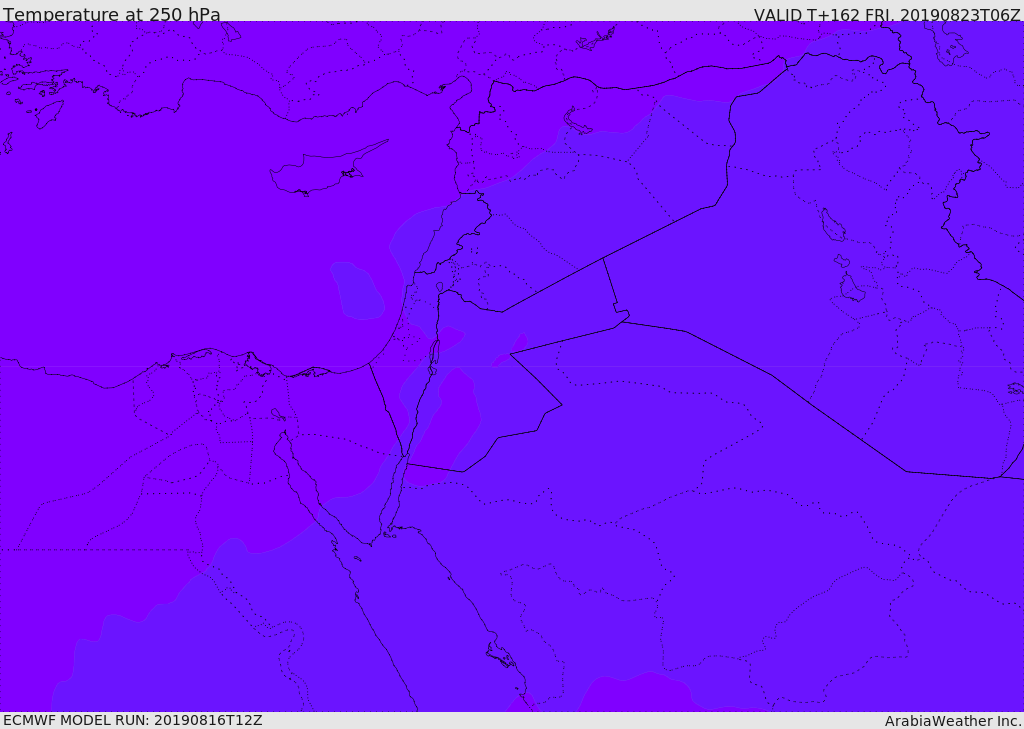Screen dimensions: 1024x729
Task: Click the 'Temperature at 250 hPa' title text
Action: point(112,14)
